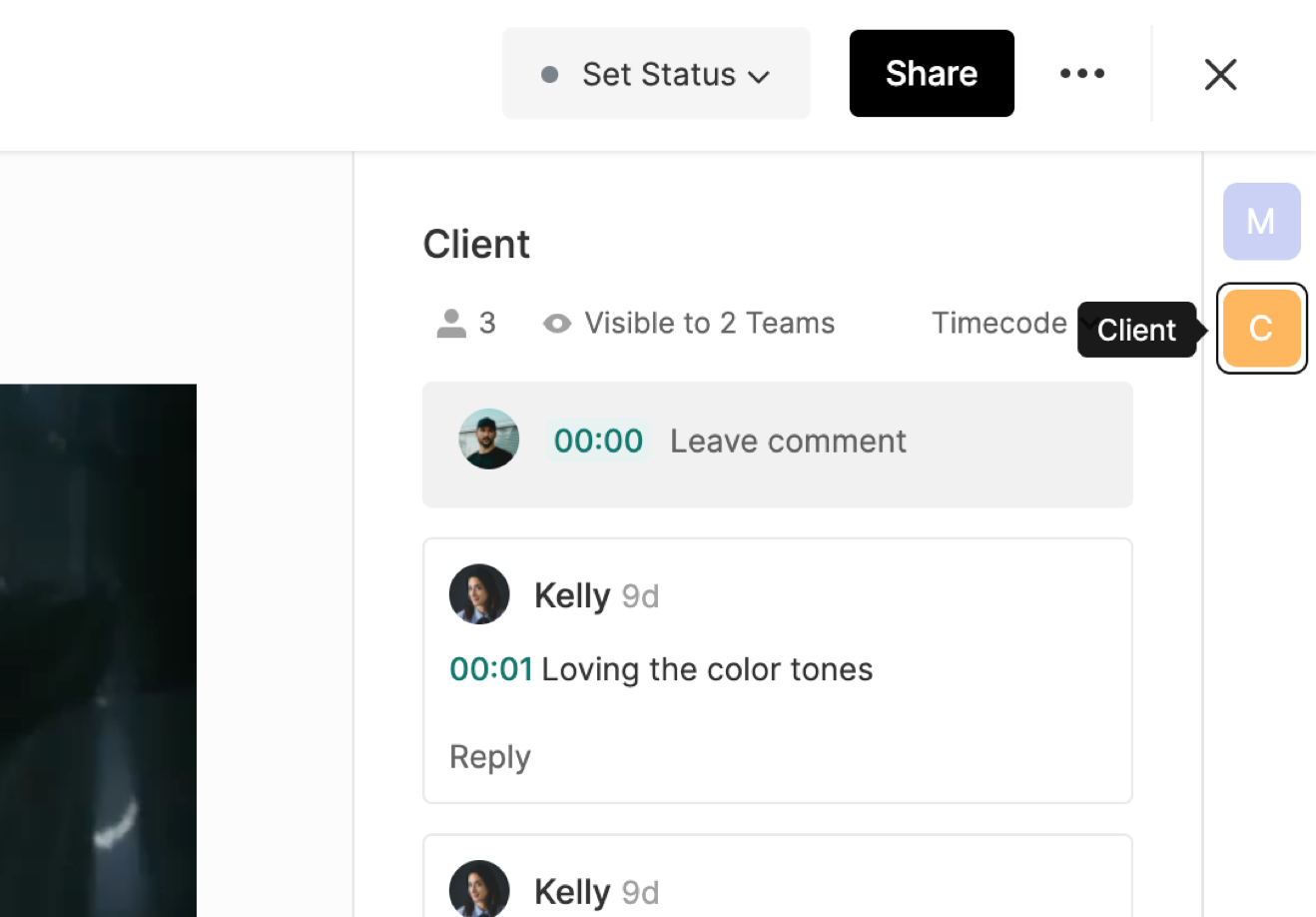Click Kelly's avatar on the second comment
The height and width of the screenshot is (917, 1316).
[x=479, y=888]
